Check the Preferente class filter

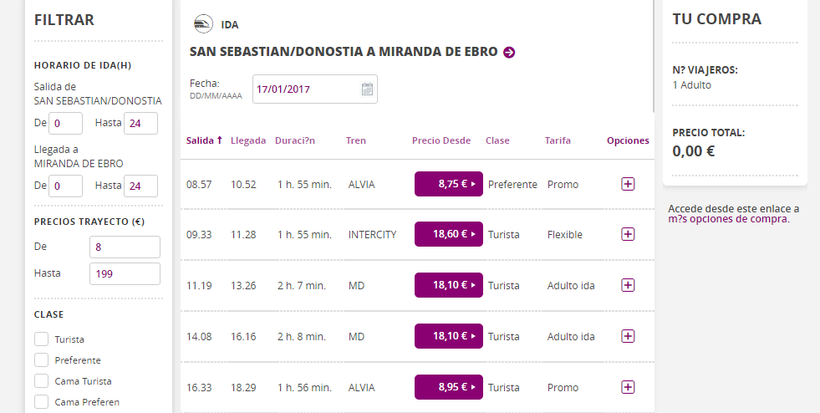[x=42, y=360]
